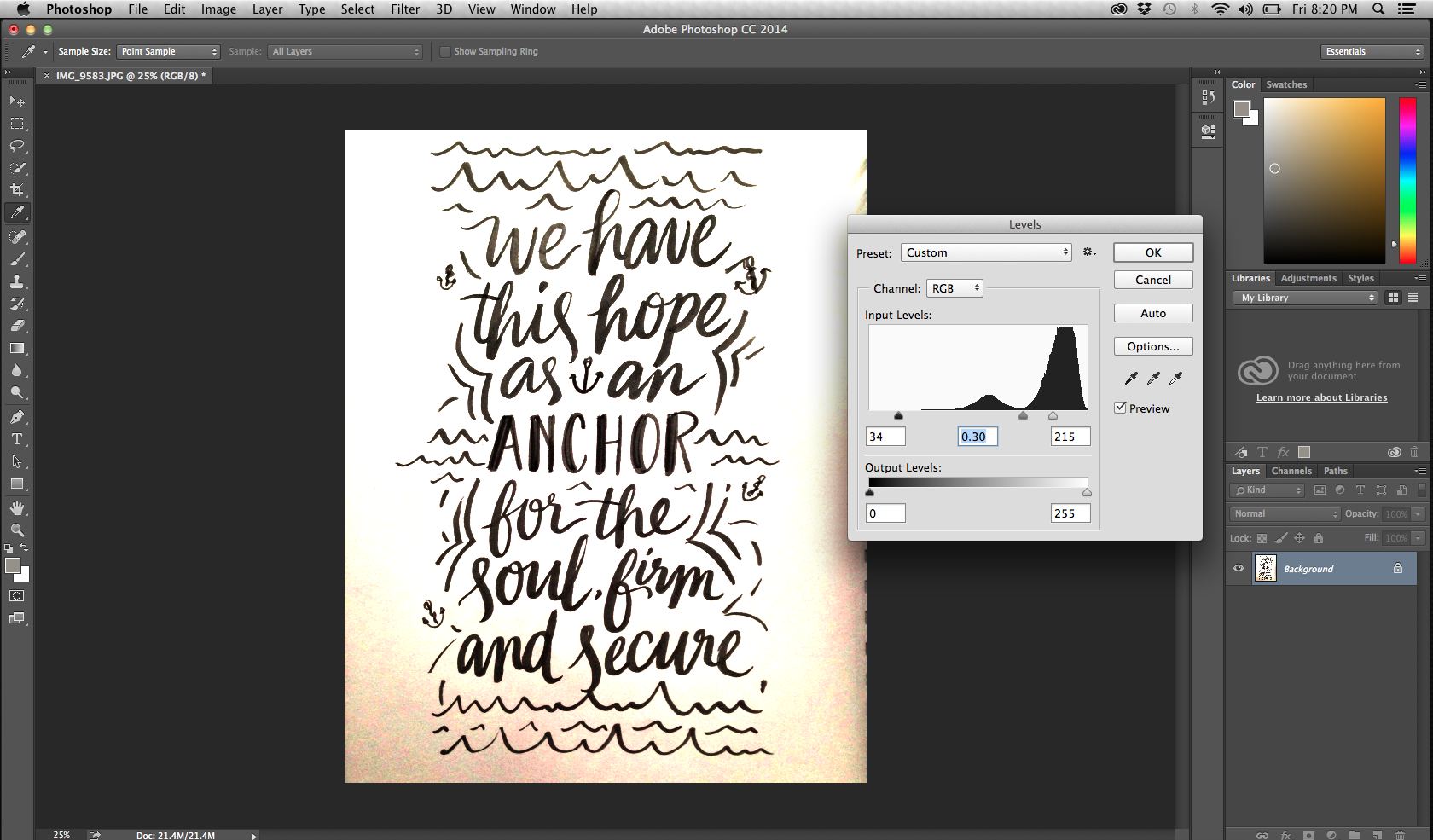Open the Essentials workspace dropdown
1433x840 pixels.
(1372, 52)
